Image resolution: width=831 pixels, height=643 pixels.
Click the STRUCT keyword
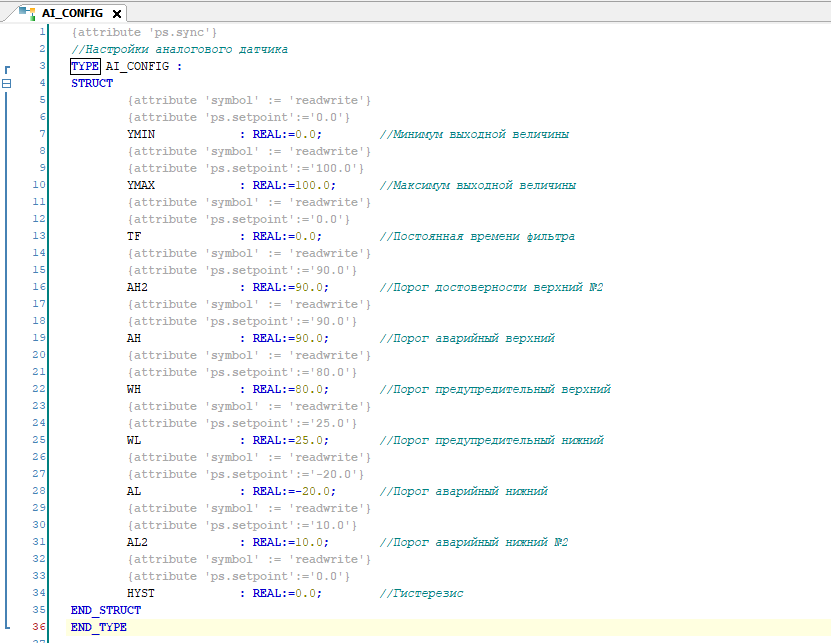92,84
